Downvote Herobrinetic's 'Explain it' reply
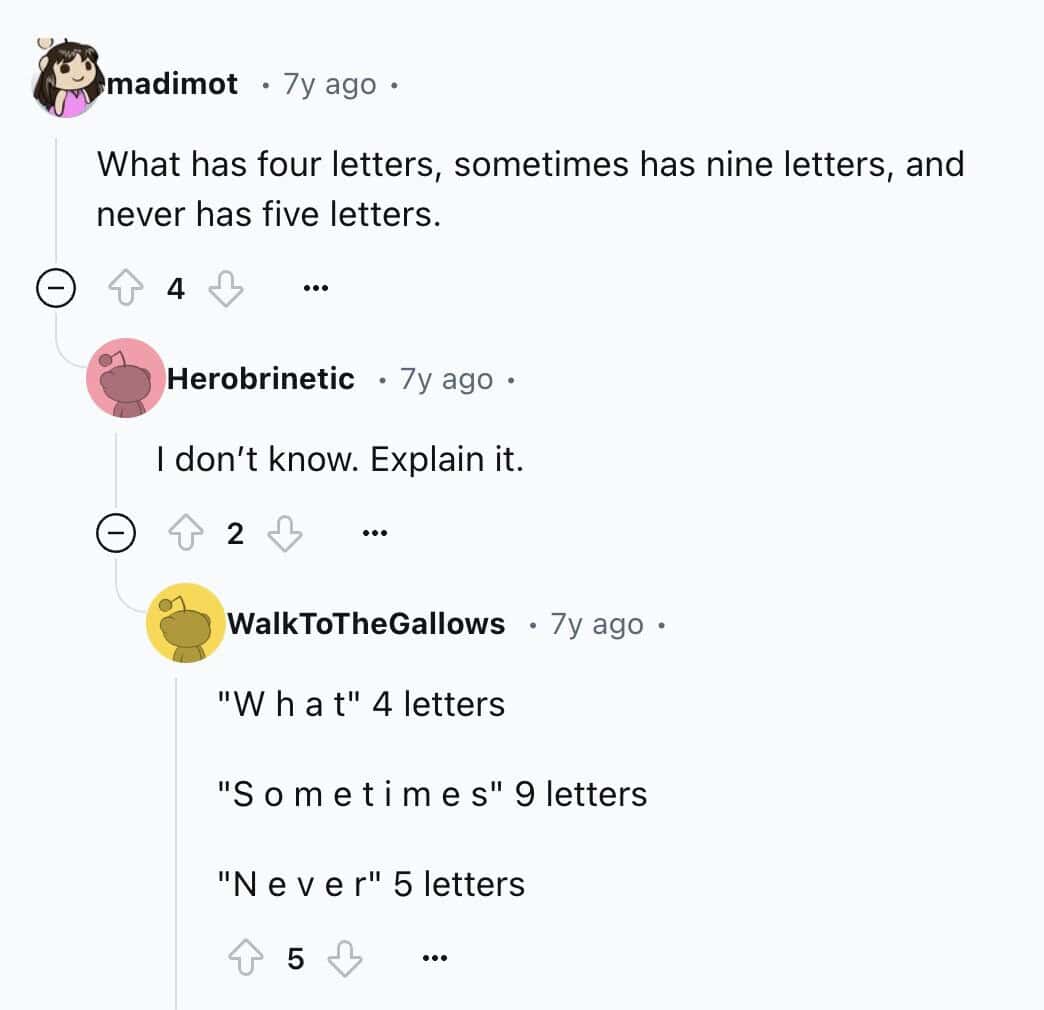Viewport: 1044px width, 1010px height. tap(285, 535)
